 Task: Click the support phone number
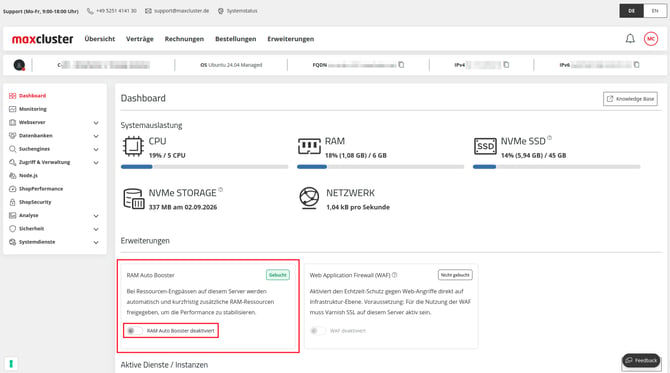tap(116, 11)
